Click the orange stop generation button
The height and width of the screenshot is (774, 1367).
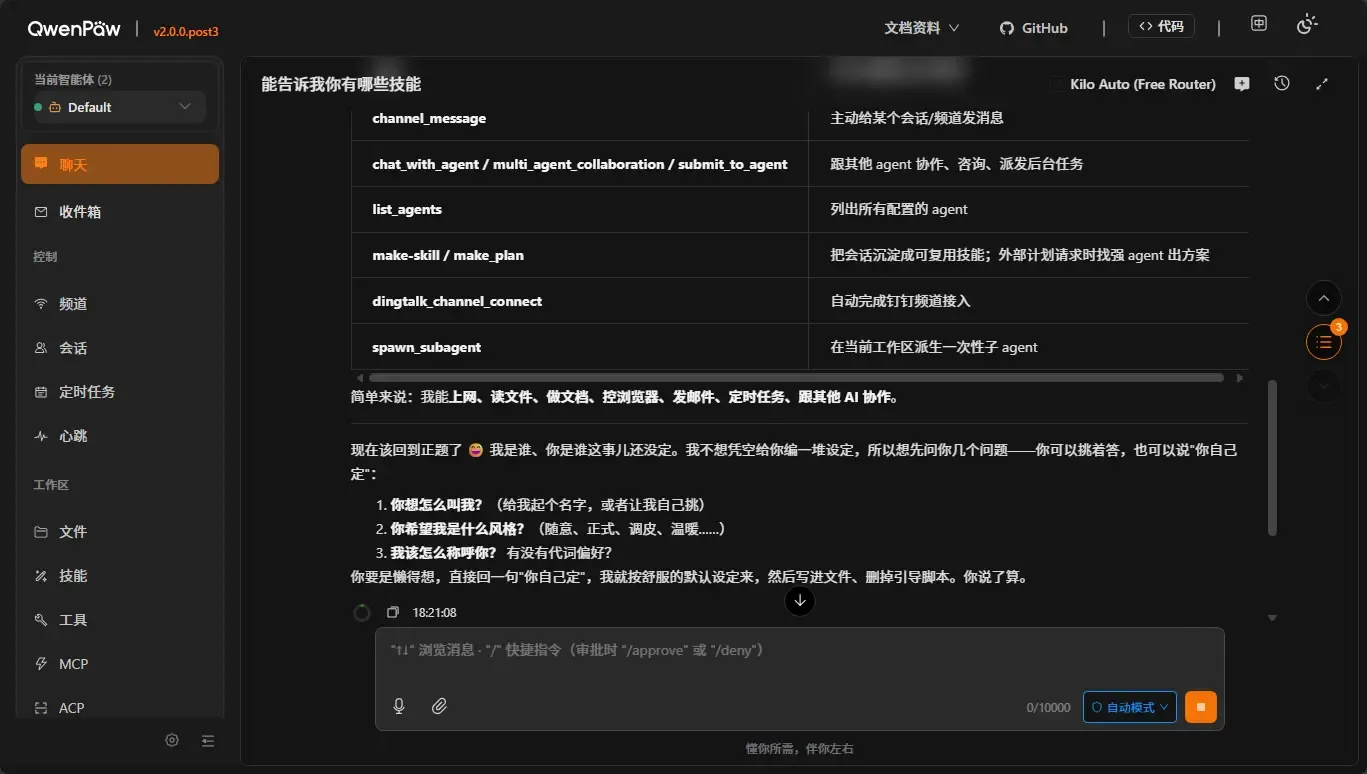tap(1201, 707)
